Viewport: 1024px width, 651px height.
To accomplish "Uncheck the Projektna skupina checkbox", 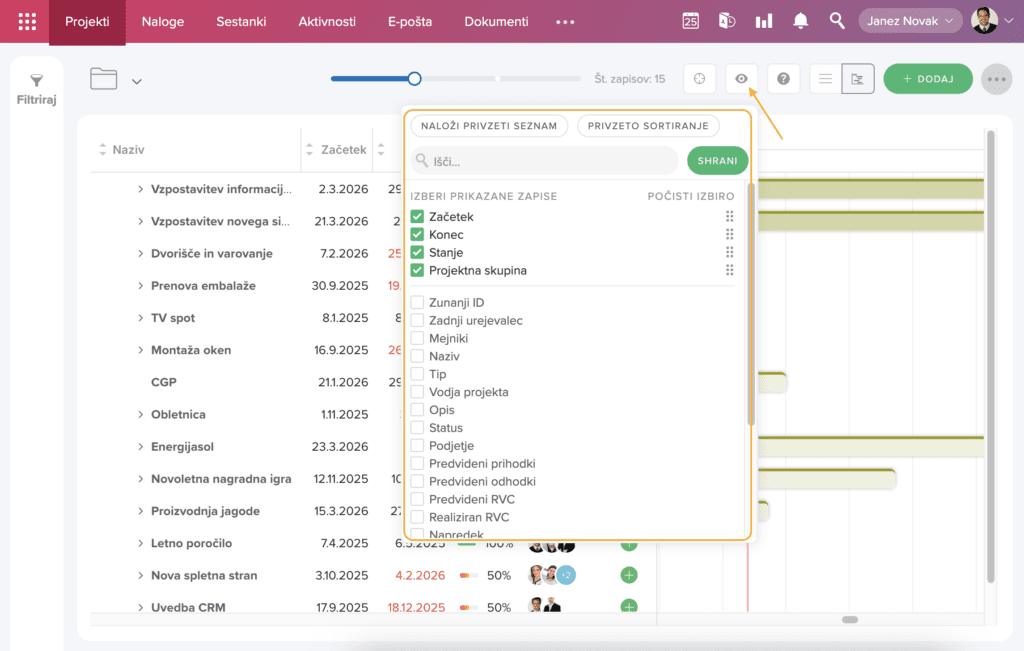I will pyautogui.click(x=418, y=271).
